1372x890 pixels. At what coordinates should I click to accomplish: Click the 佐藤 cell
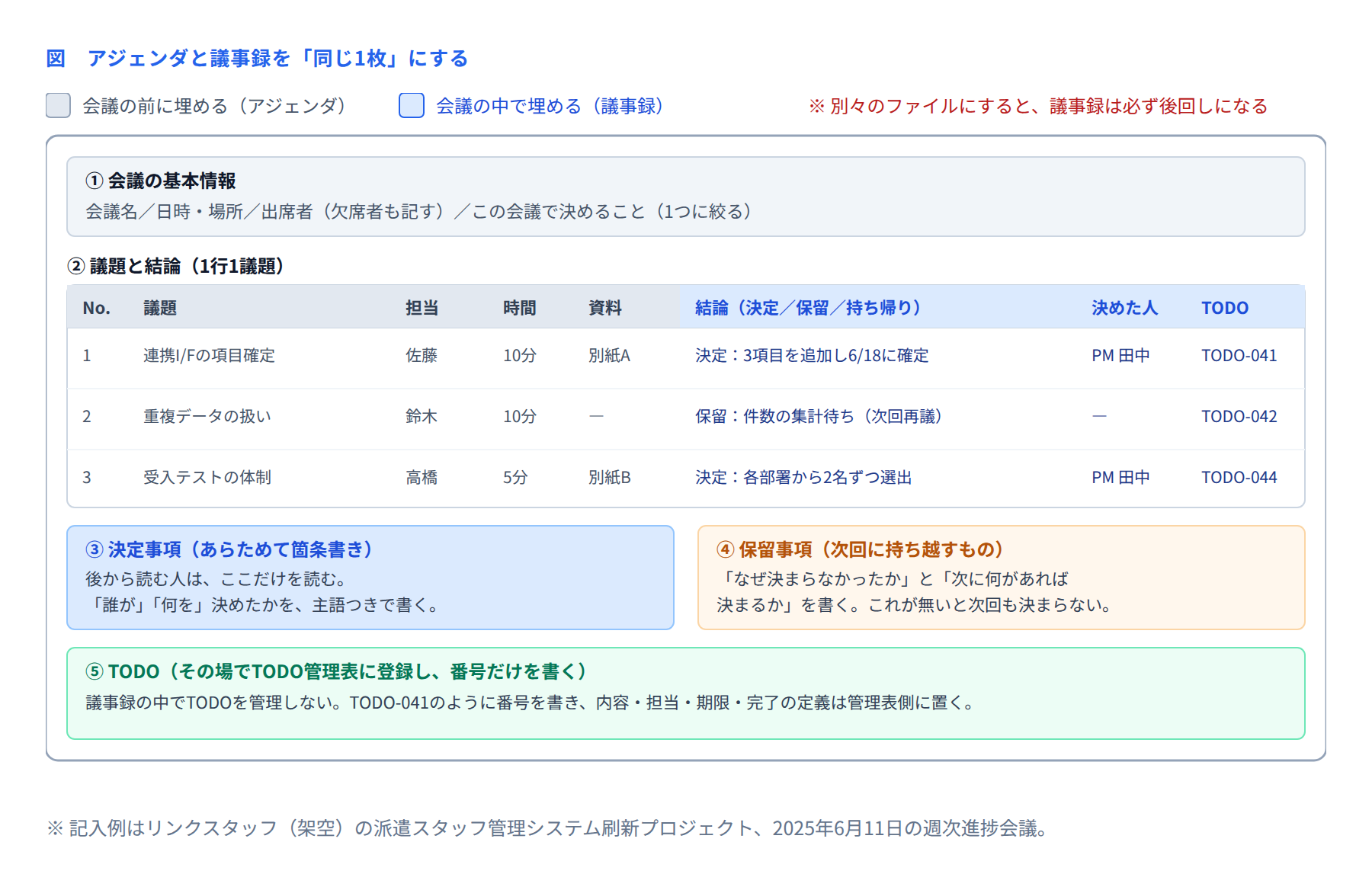(x=422, y=355)
